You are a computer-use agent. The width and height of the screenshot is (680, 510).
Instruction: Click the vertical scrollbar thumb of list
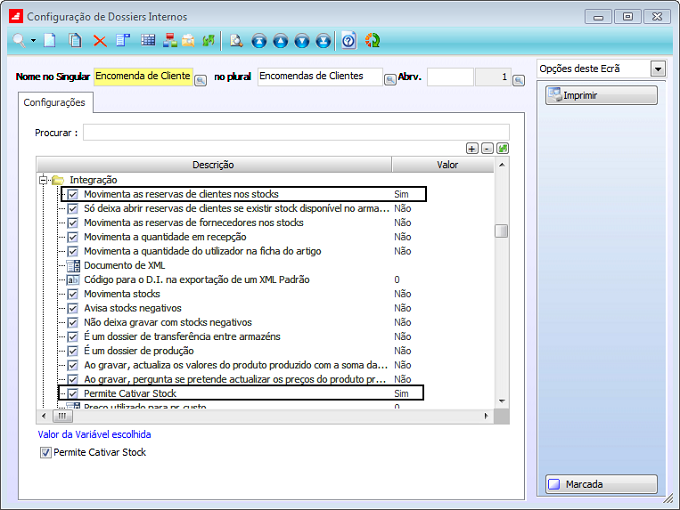[x=501, y=231]
